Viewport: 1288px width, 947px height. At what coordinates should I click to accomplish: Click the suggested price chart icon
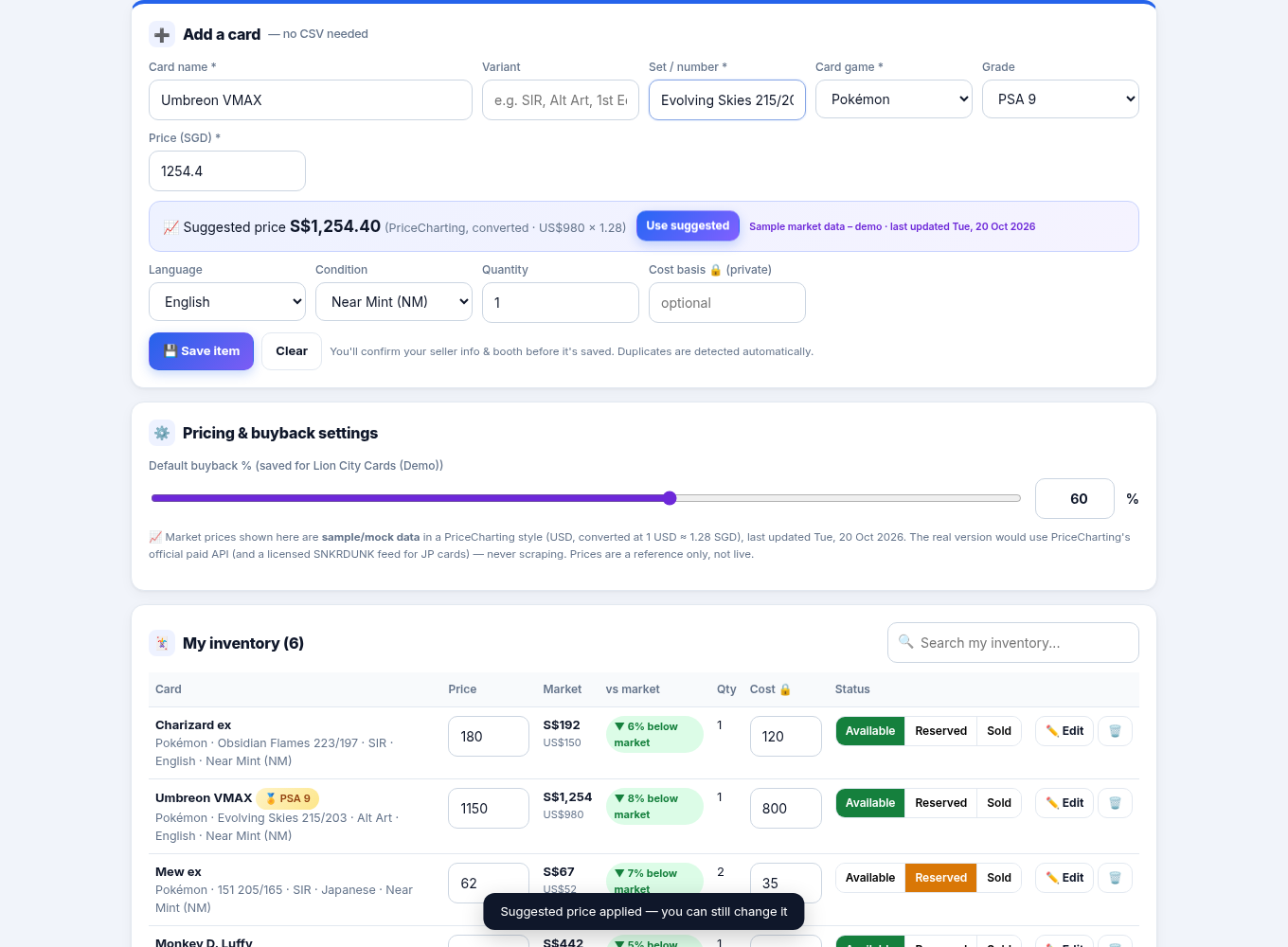[170, 227]
